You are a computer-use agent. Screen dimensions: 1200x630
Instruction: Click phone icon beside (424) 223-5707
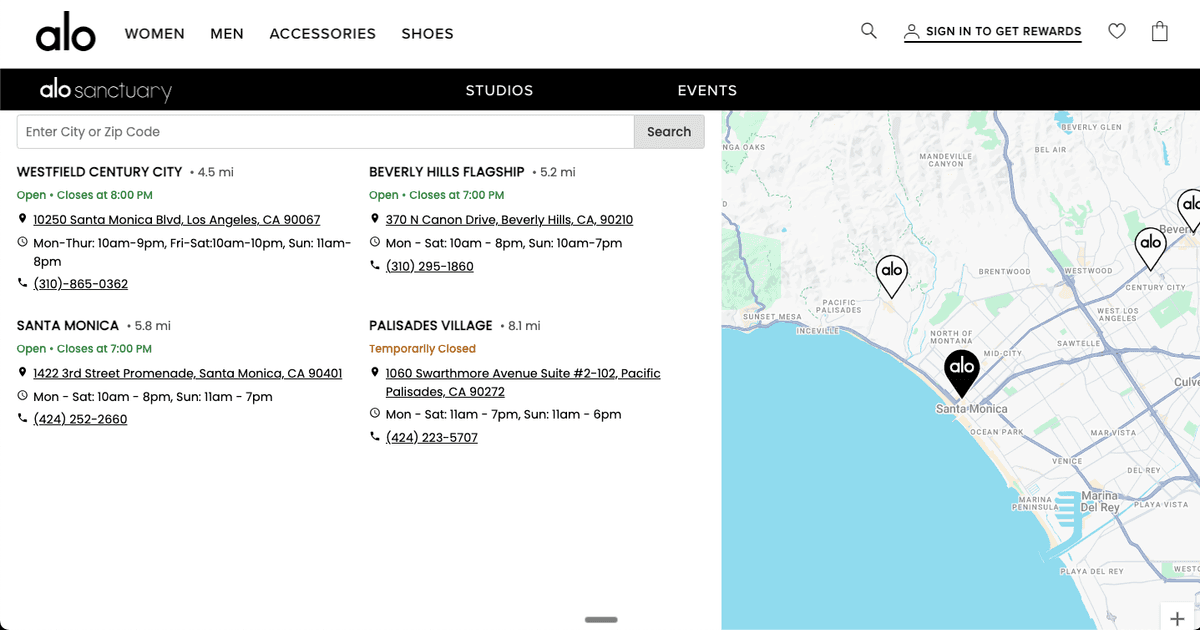[x=375, y=437]
